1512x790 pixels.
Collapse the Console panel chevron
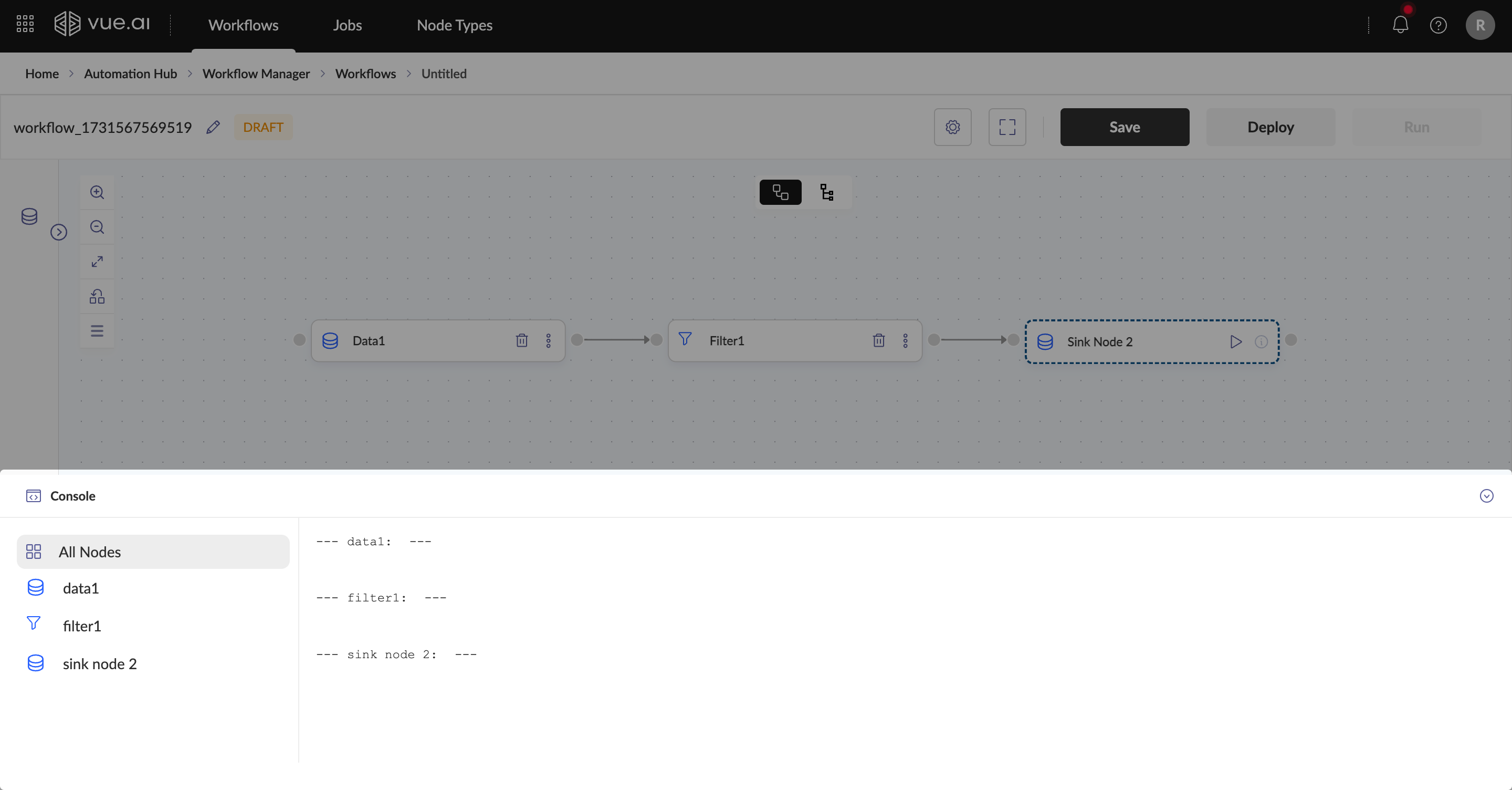pos(1486,496)
